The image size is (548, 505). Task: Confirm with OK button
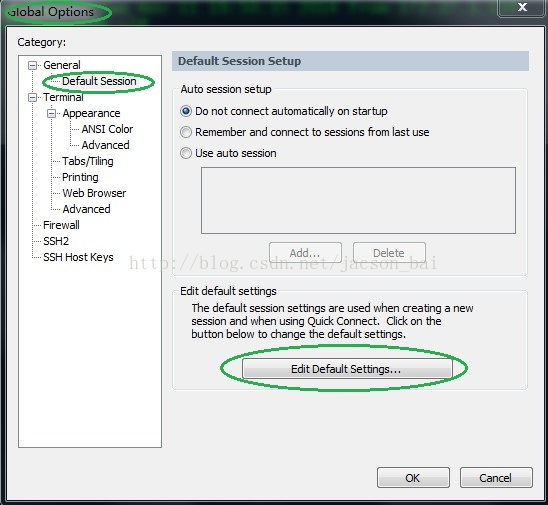[413, 477]
